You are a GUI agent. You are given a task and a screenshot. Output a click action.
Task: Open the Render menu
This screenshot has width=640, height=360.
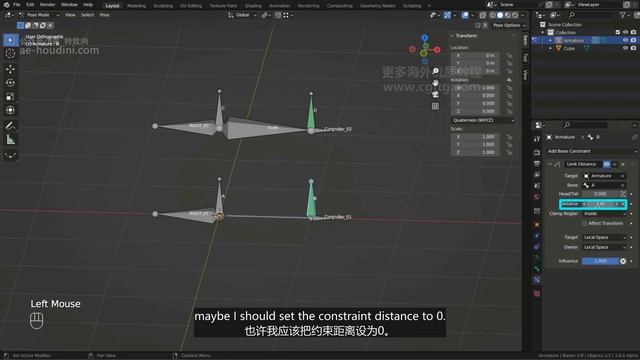tap(47, 5)
